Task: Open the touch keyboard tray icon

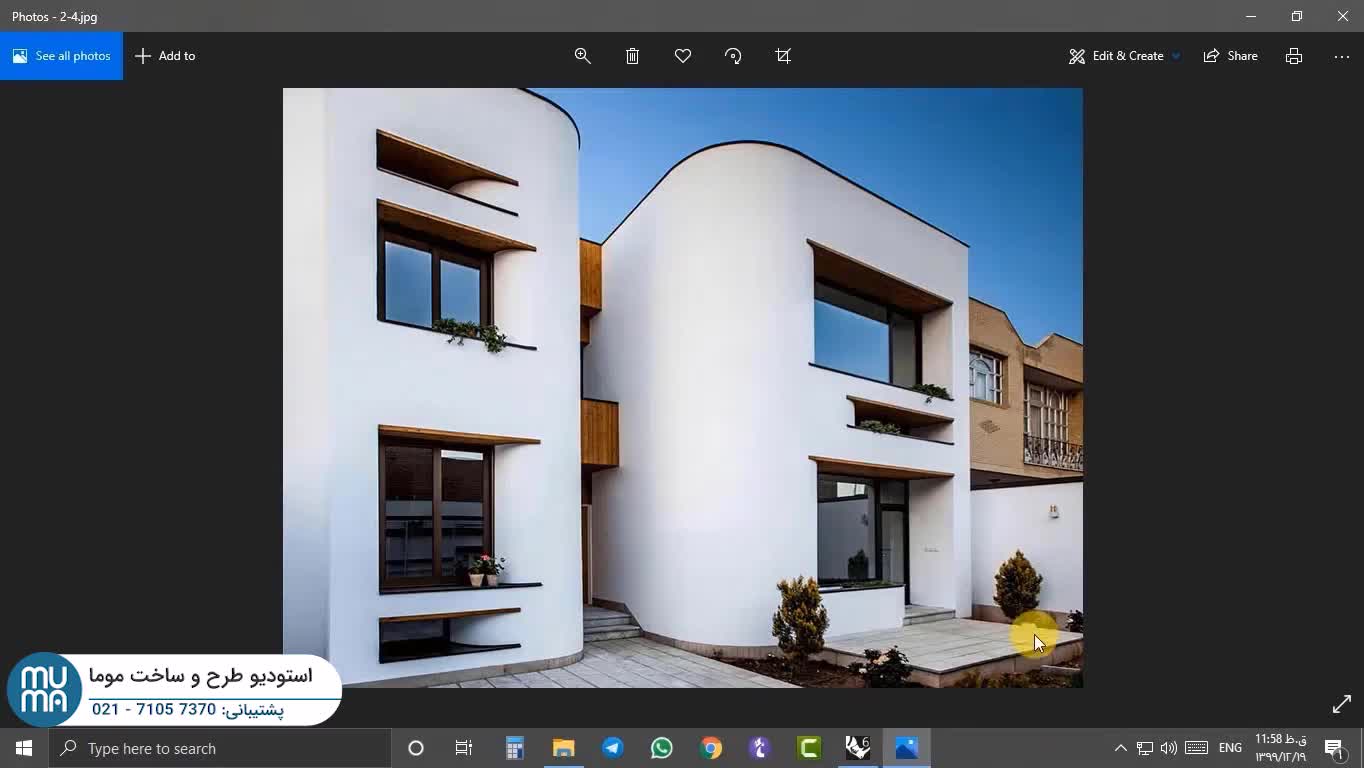Action: coord(1196,748)
